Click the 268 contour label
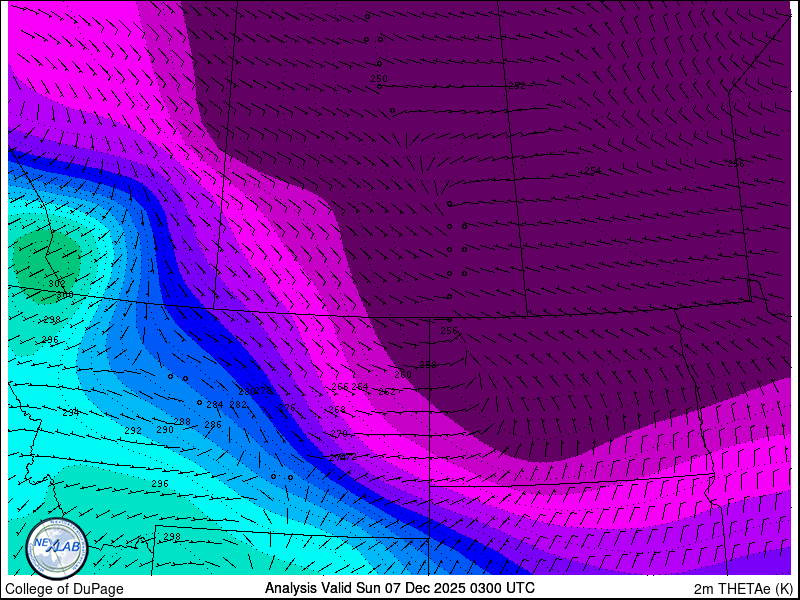Image resolution: width=800 pixels, height=600 pixels. coord(337,410)
